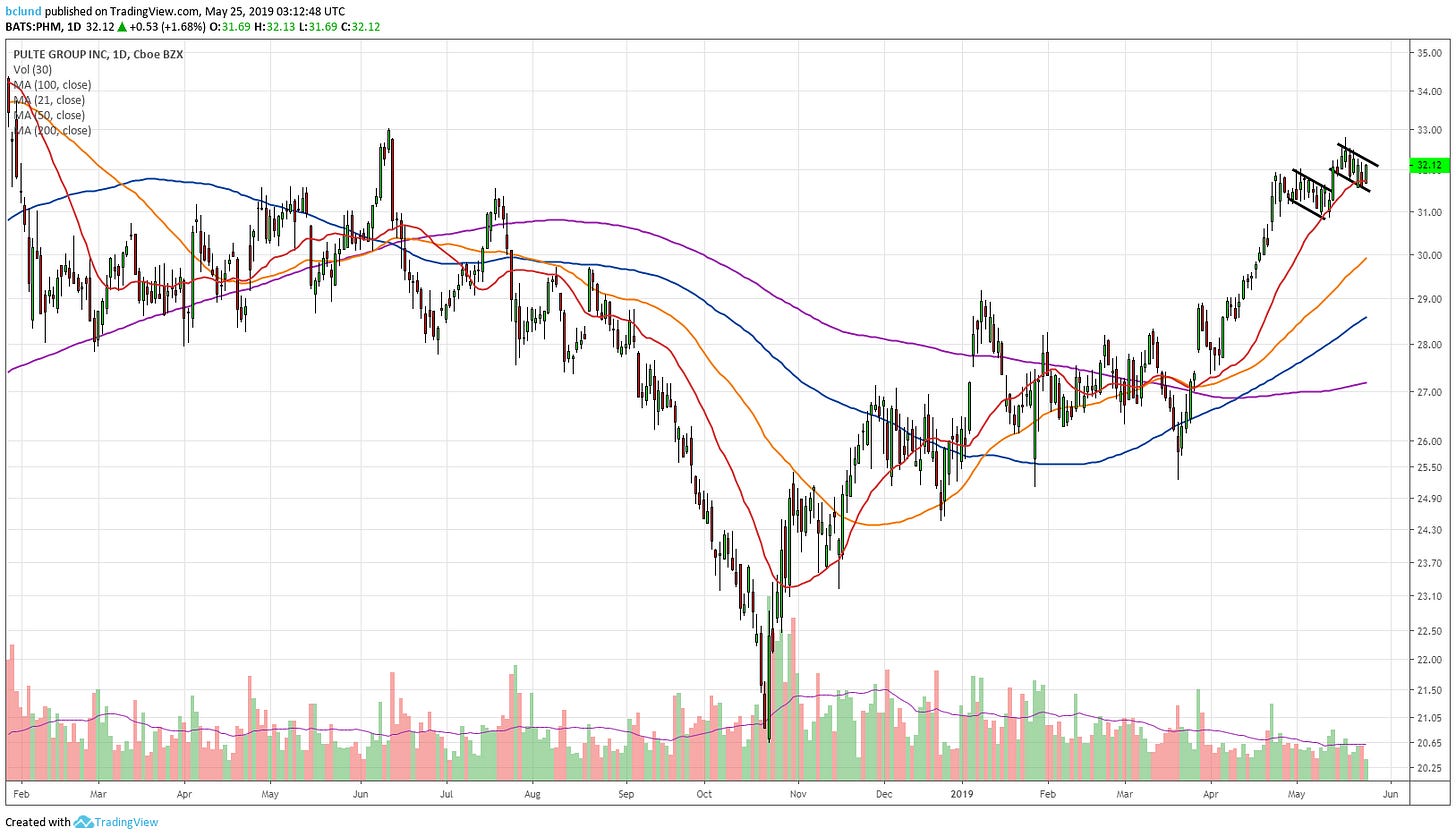
Task: Click the 35.00 price axis label
Action: (x=1428, y=53)
